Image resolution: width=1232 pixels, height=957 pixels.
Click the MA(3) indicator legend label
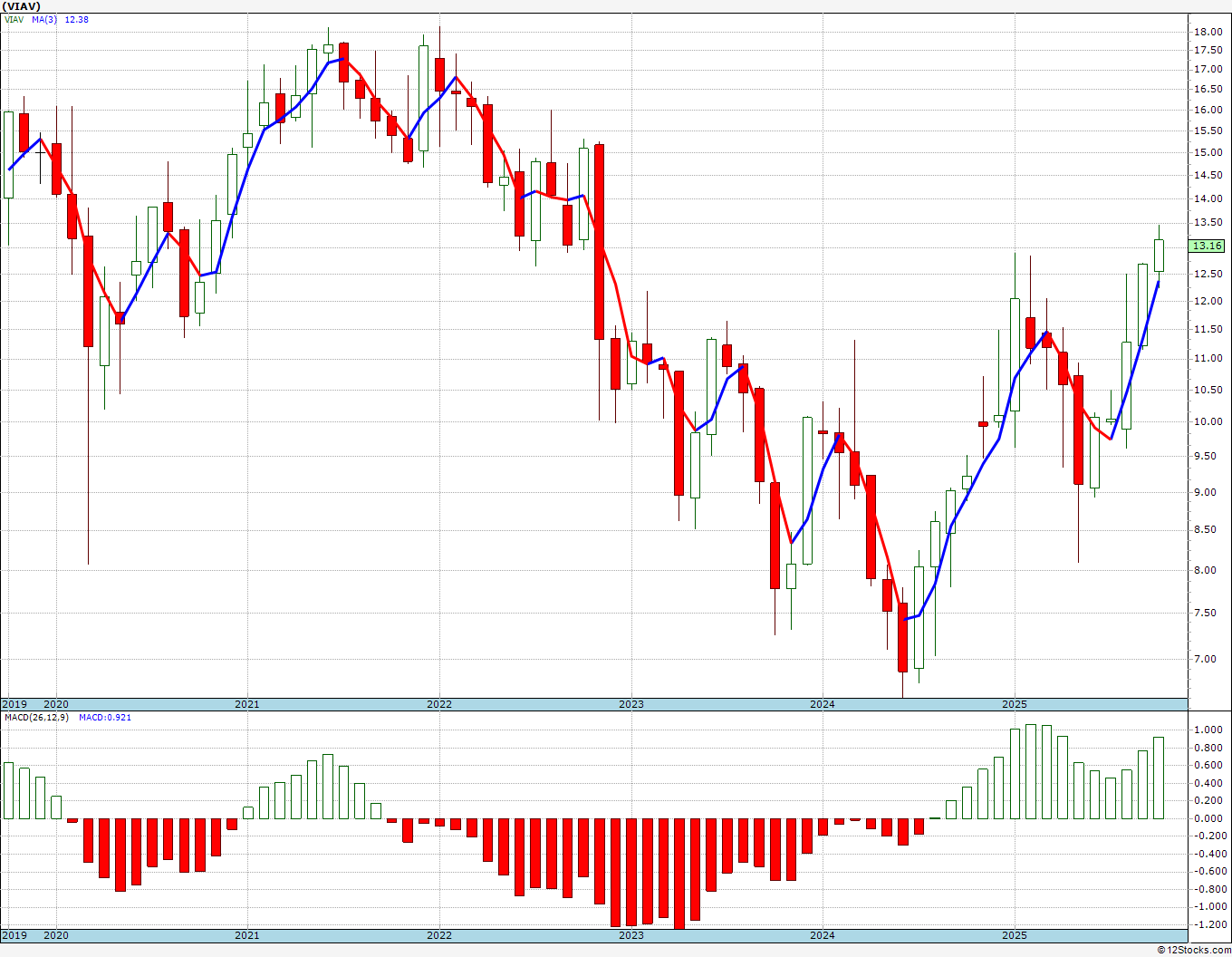click(x=44, y=20)
